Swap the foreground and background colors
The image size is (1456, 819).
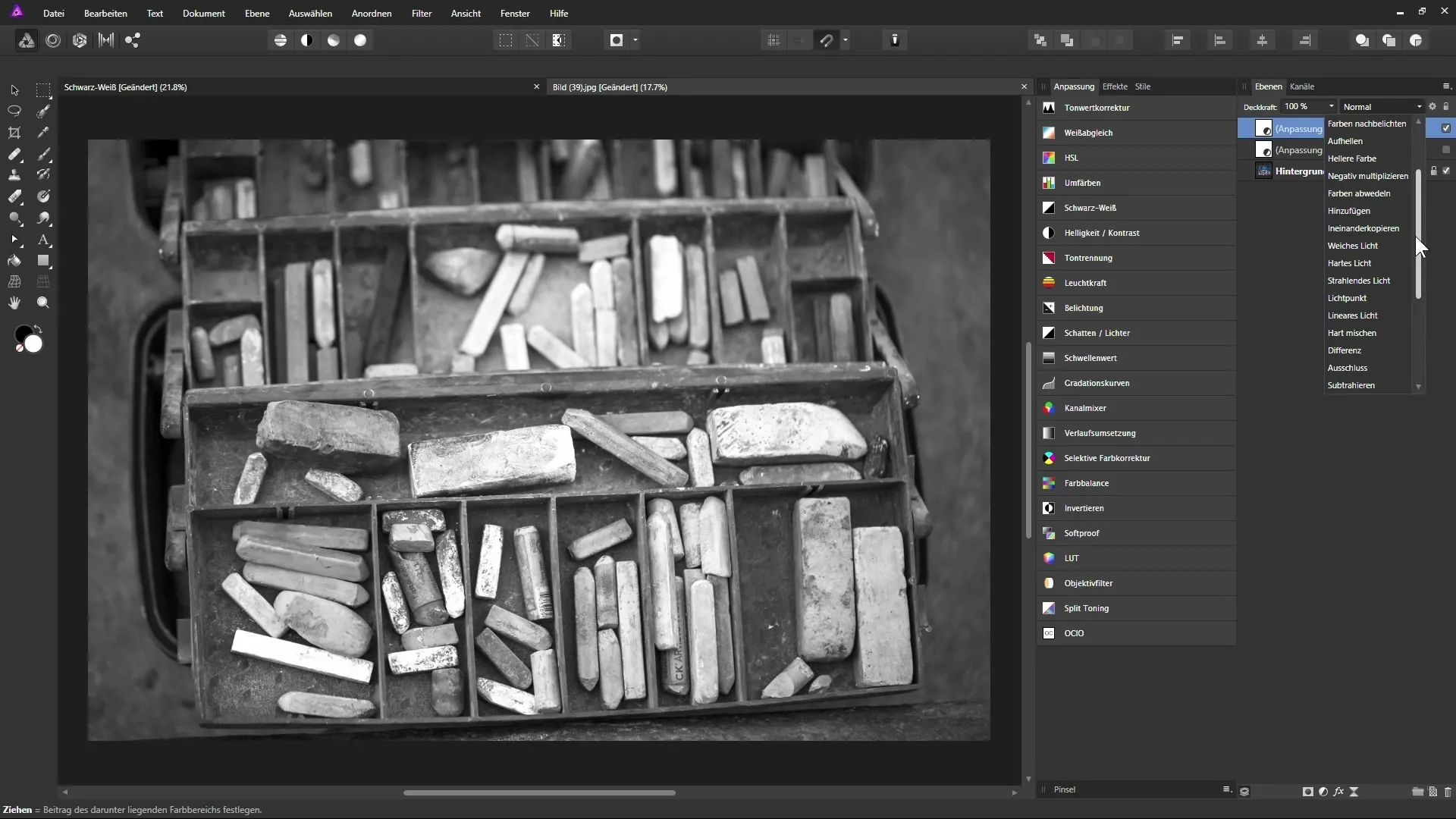click(38, 329)
